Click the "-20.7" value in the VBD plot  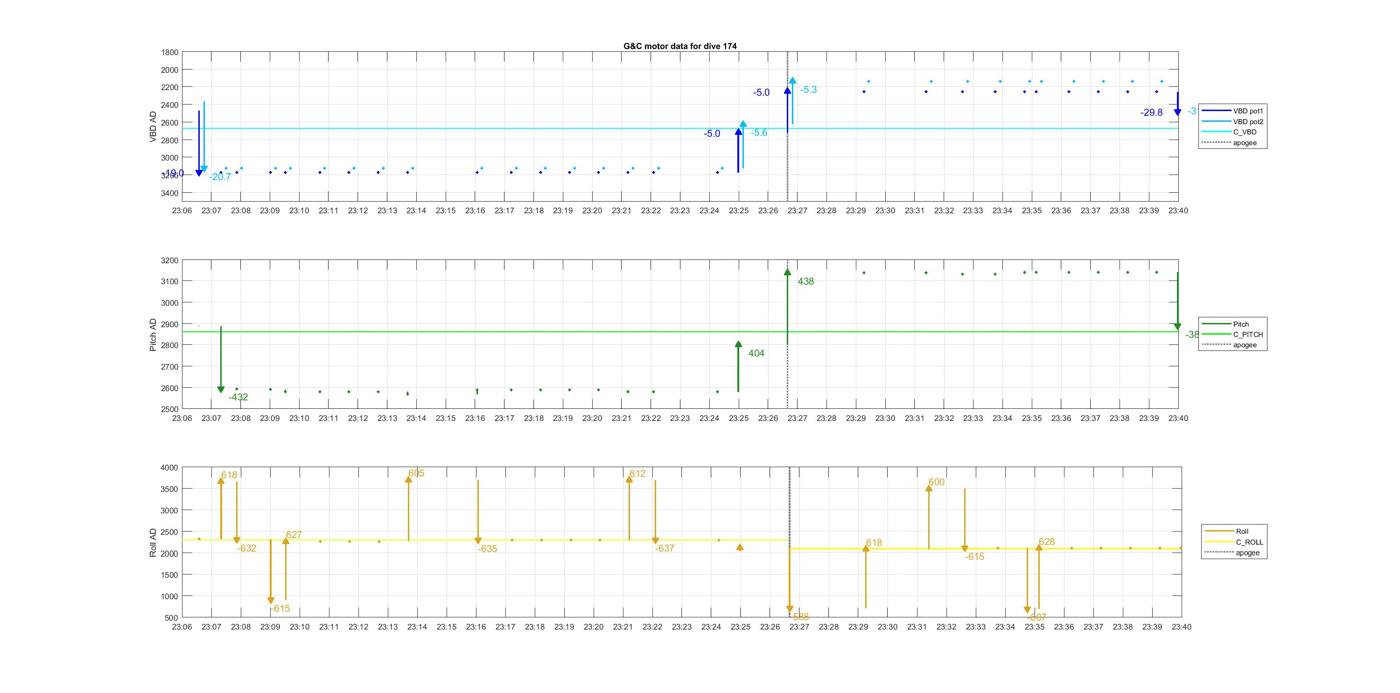(x=220, y=177)
